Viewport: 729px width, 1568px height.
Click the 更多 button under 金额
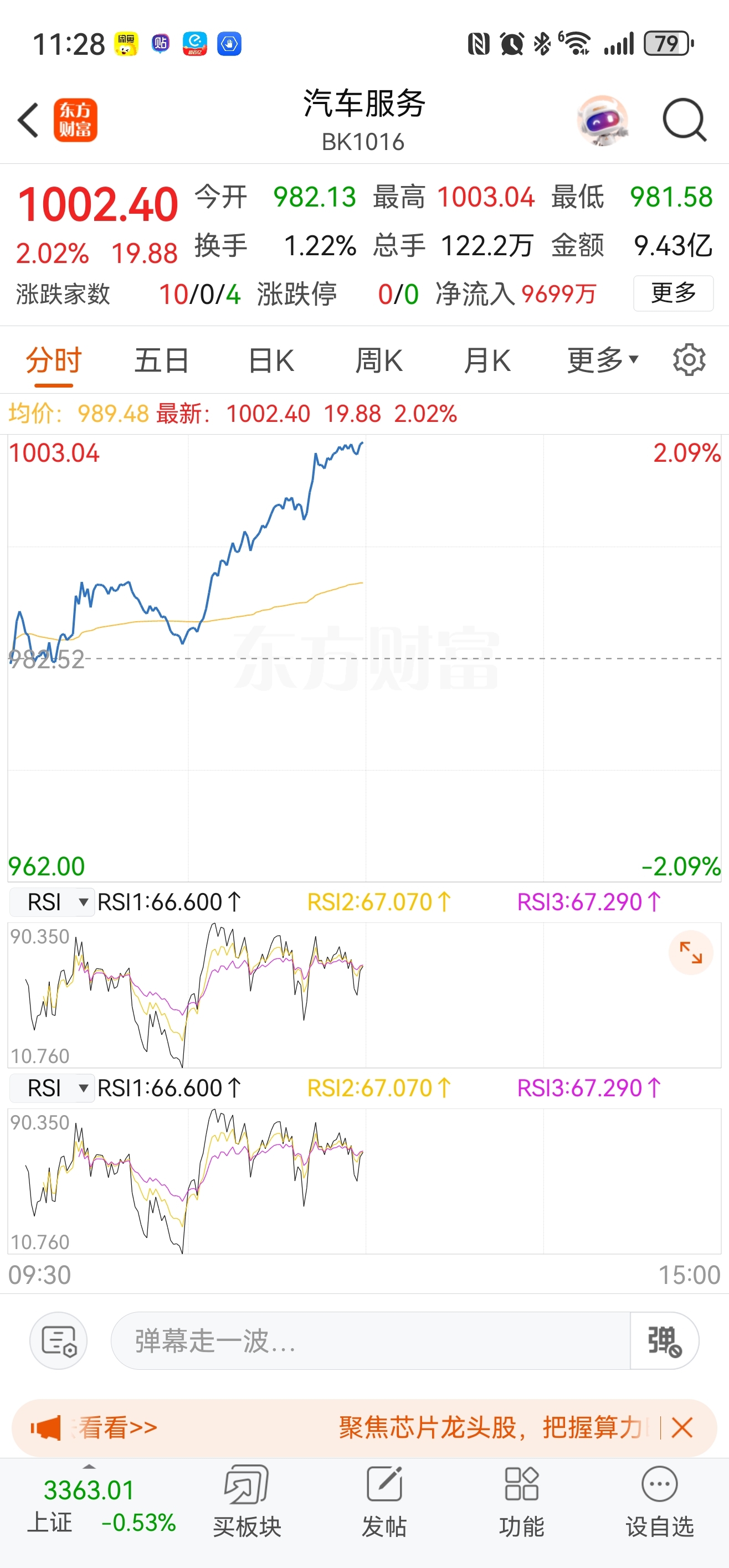point(673,293)
